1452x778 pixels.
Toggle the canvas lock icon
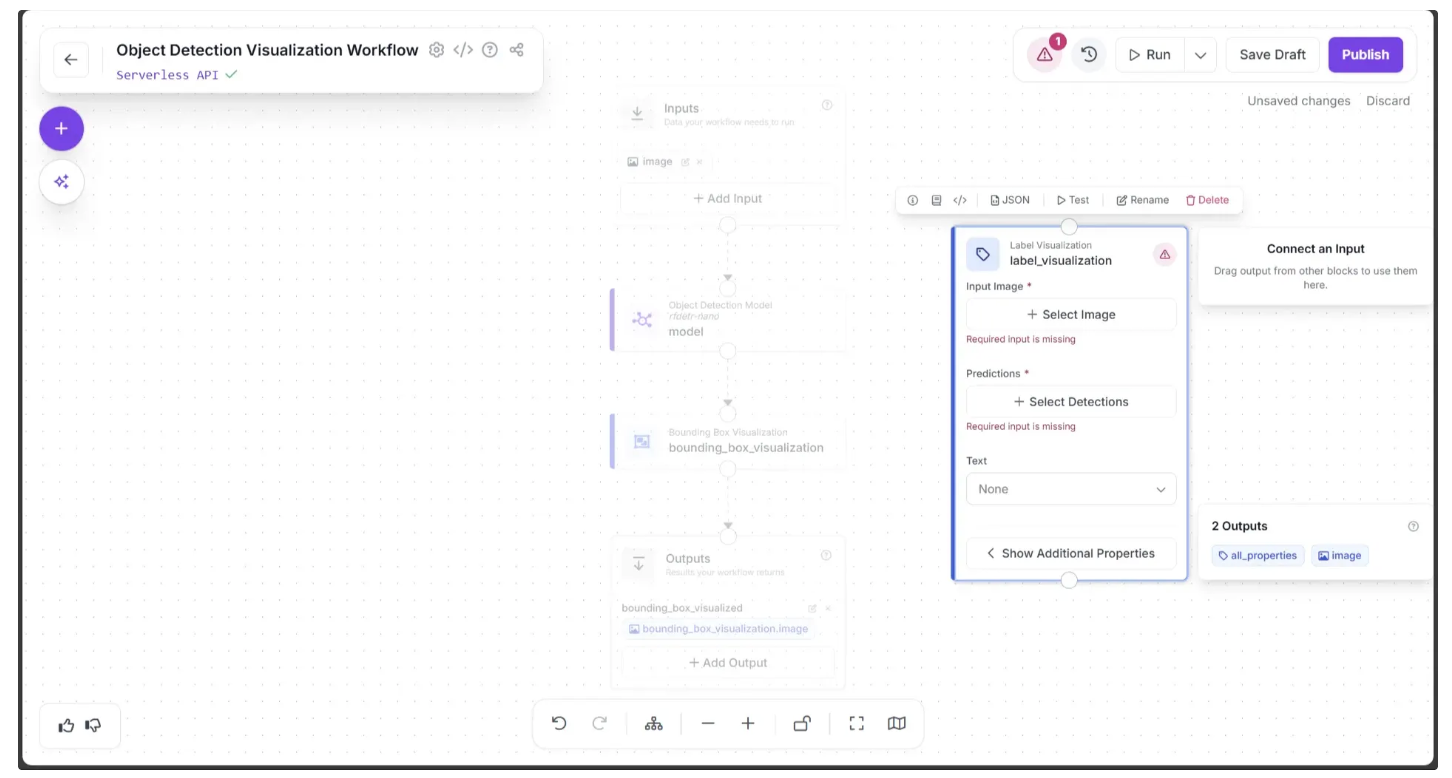[802, 724]
